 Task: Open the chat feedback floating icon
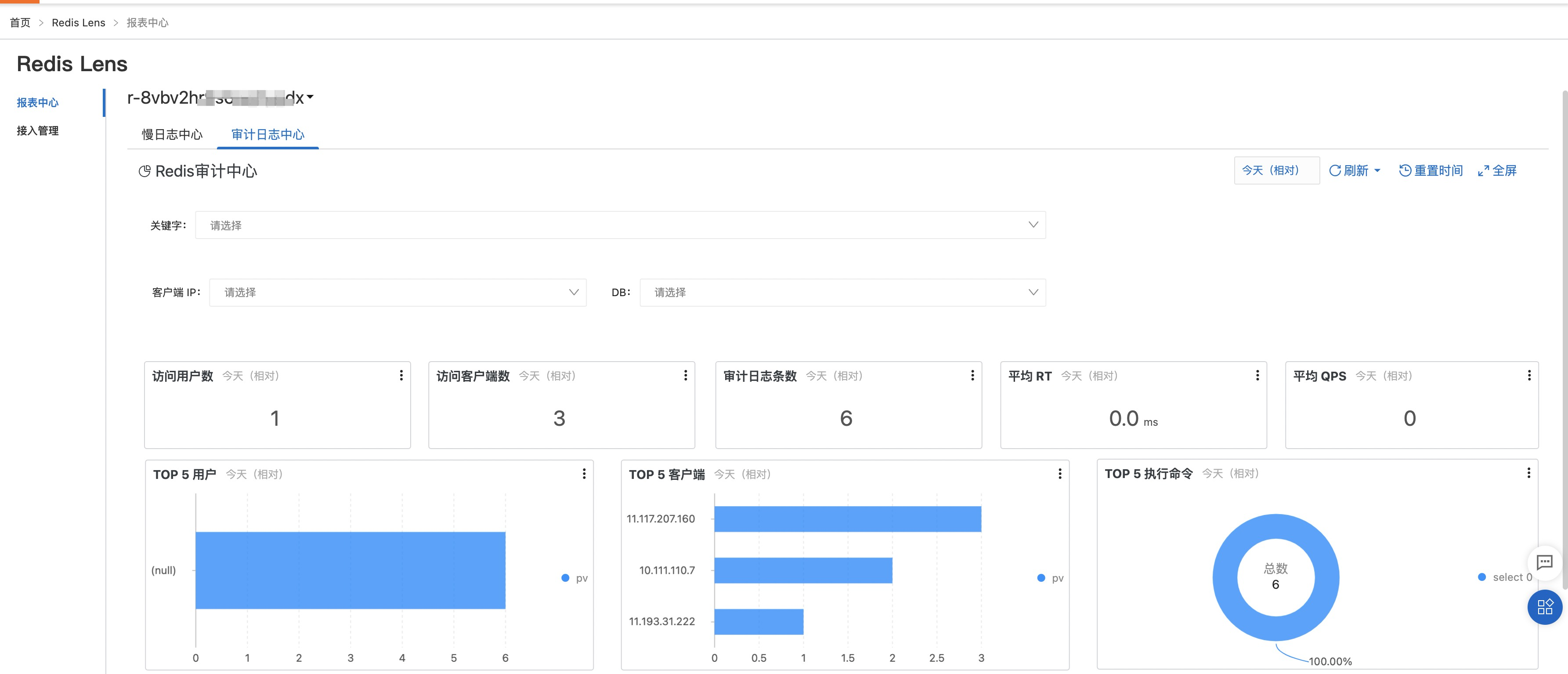click(x=1544, y=562)
